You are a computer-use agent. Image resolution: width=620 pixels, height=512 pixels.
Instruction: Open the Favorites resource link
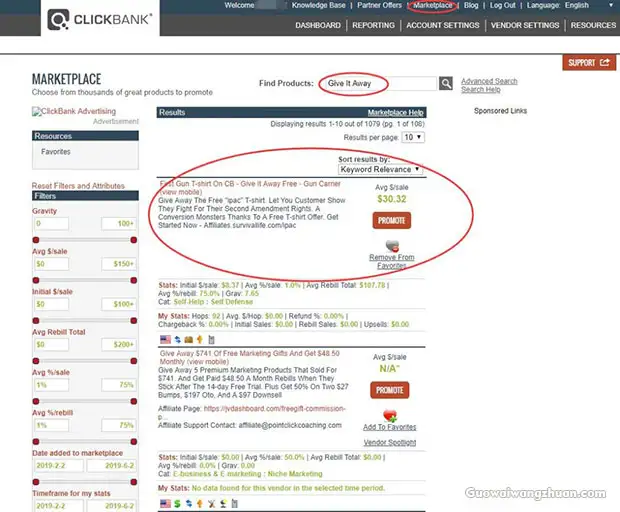[x=56, y=152]
